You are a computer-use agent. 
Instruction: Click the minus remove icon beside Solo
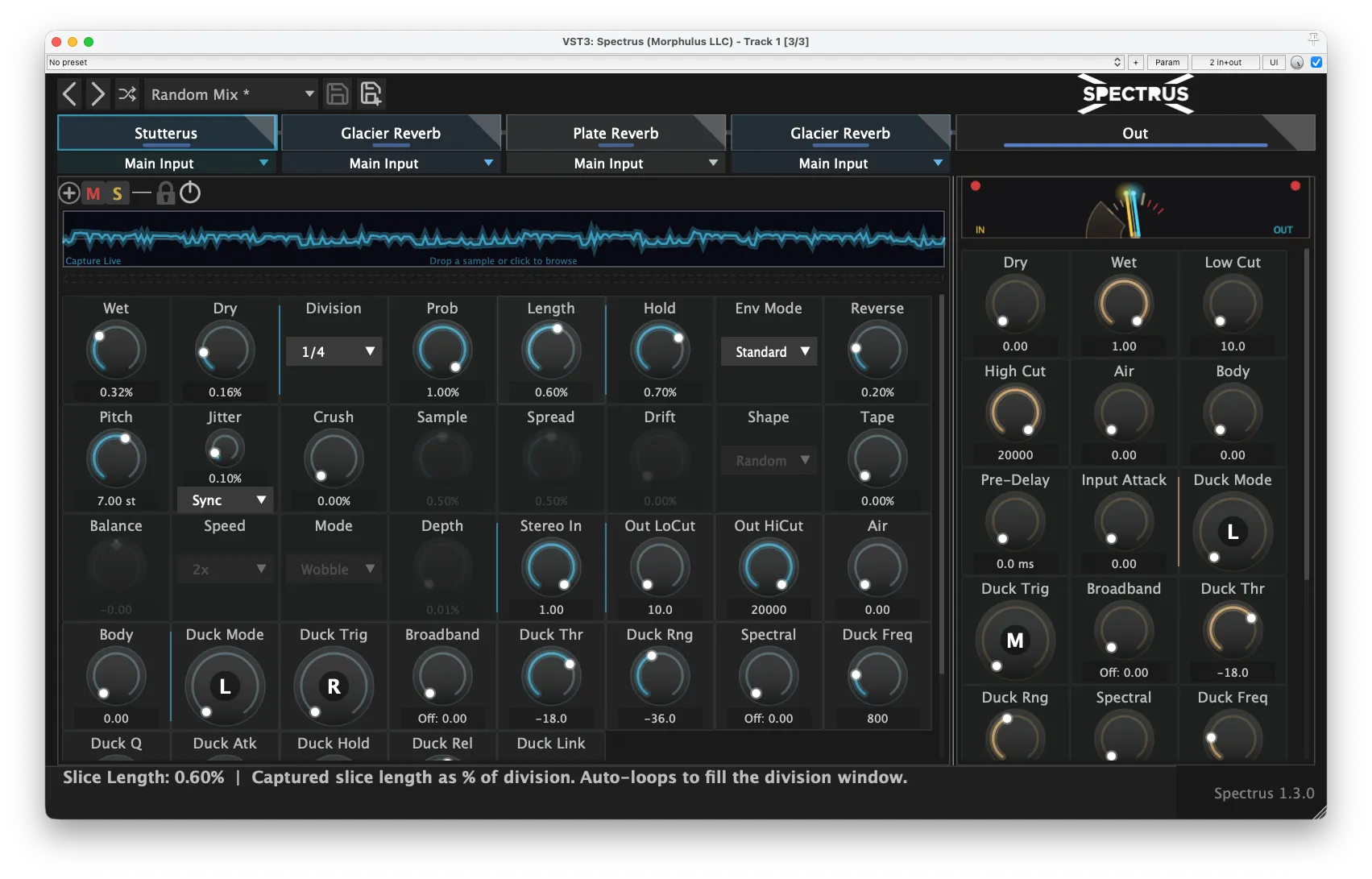pos(142,193)
